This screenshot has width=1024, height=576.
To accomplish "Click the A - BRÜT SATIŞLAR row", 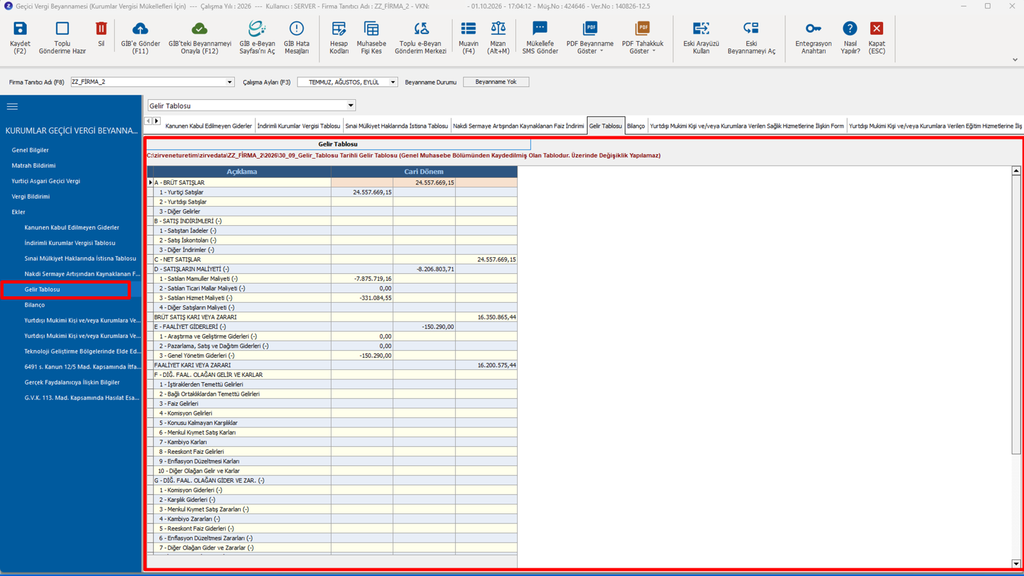I will point(332,183).
